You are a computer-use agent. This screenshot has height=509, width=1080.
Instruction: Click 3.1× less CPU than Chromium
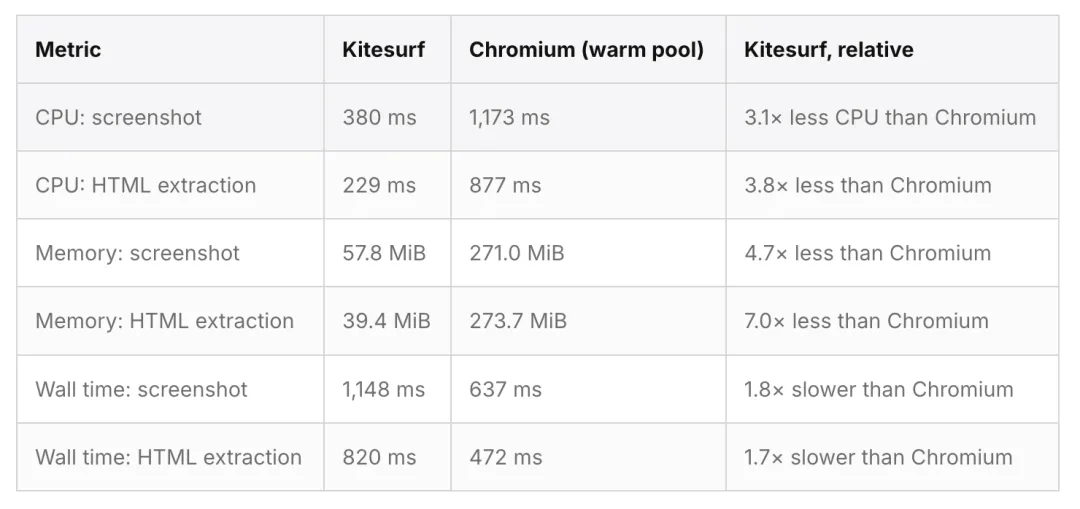[x=890, y=118]
